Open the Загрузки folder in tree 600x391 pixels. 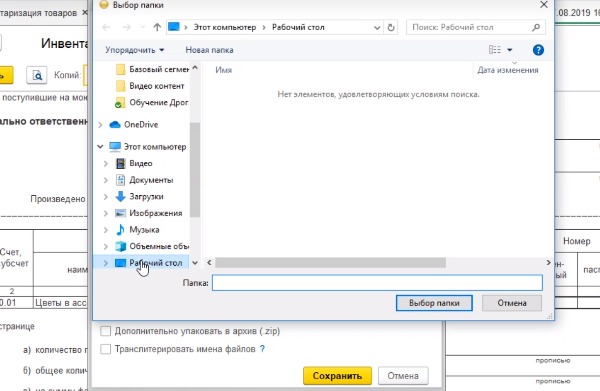pyautogui.click(x=146, y=197)
